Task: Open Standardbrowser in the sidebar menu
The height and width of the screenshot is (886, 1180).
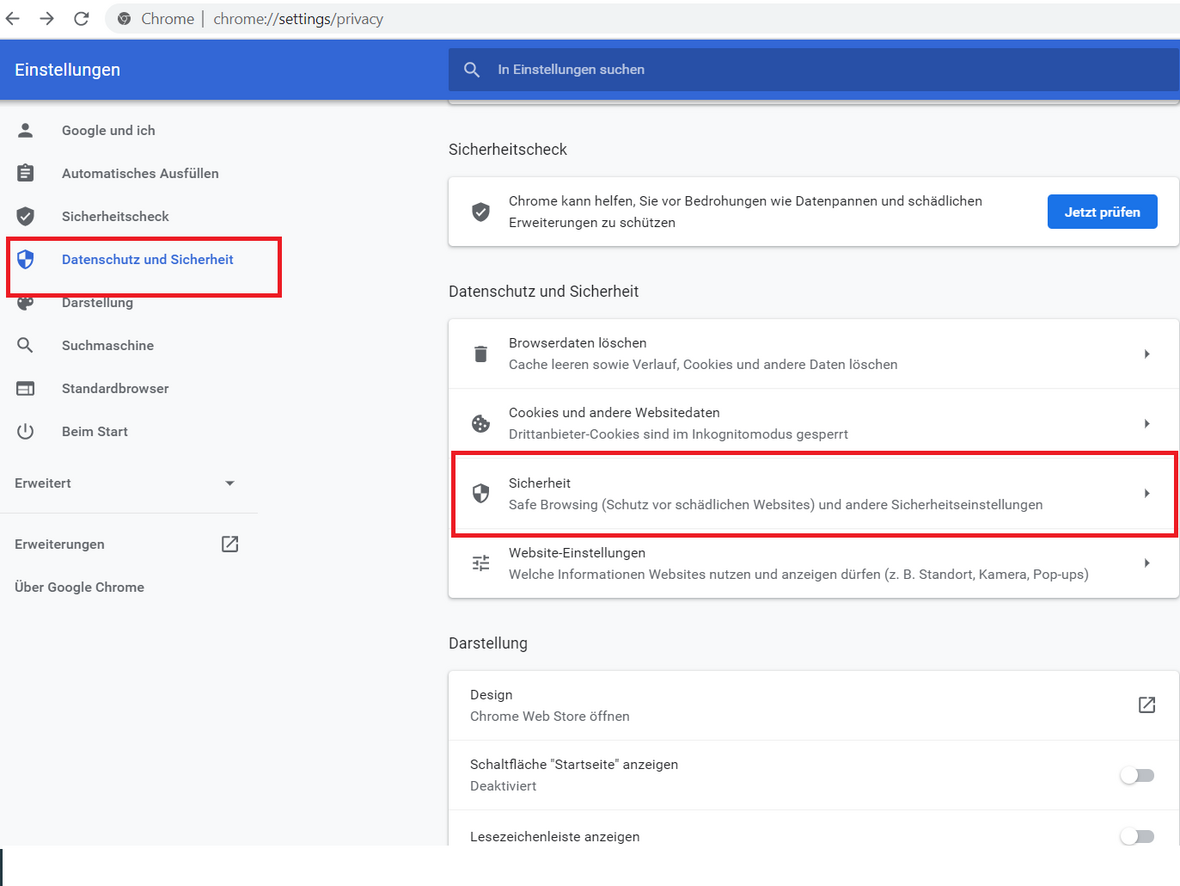Action: [x=115, y=389]
